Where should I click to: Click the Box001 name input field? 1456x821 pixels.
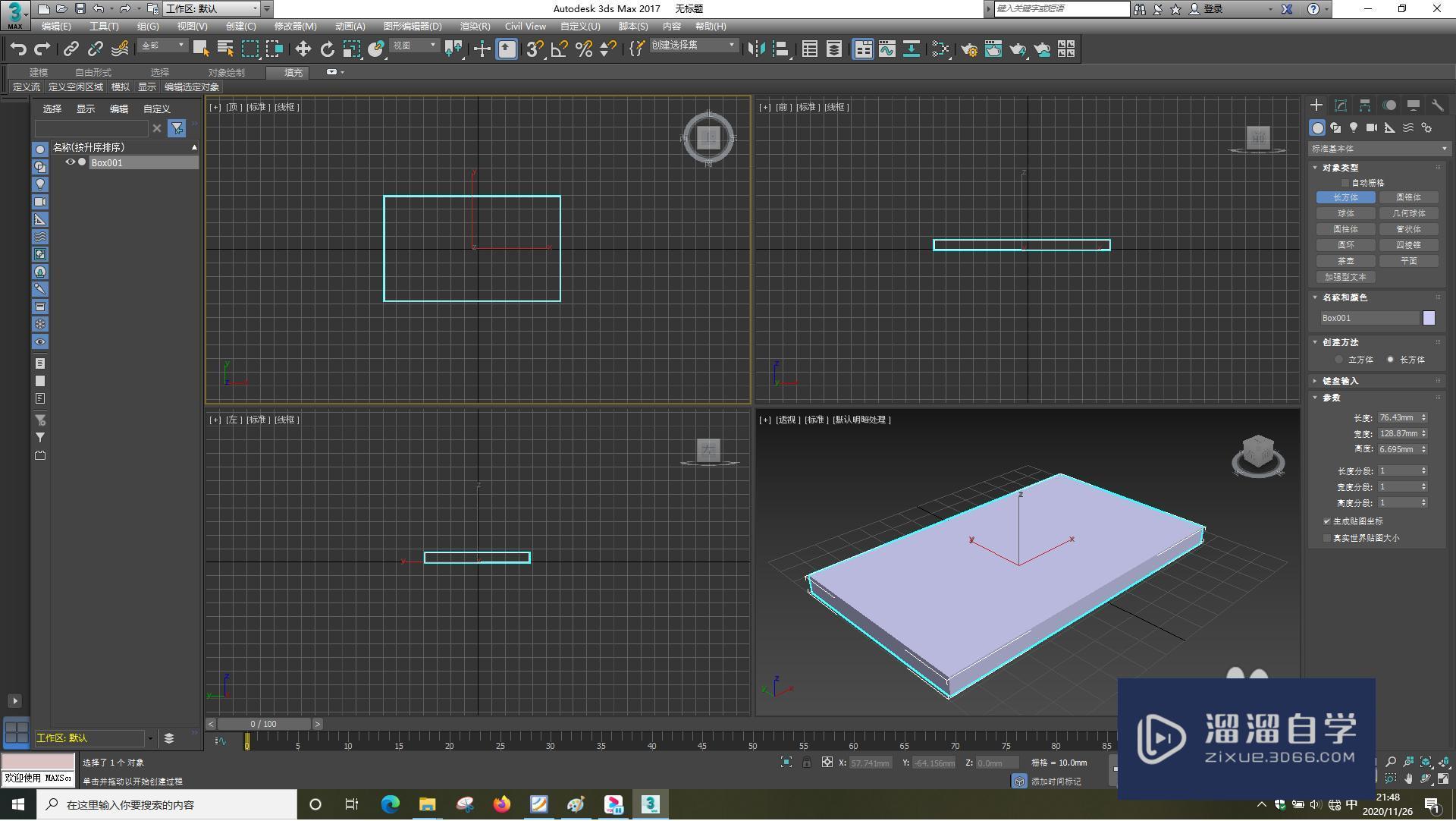click(1370, 318)
